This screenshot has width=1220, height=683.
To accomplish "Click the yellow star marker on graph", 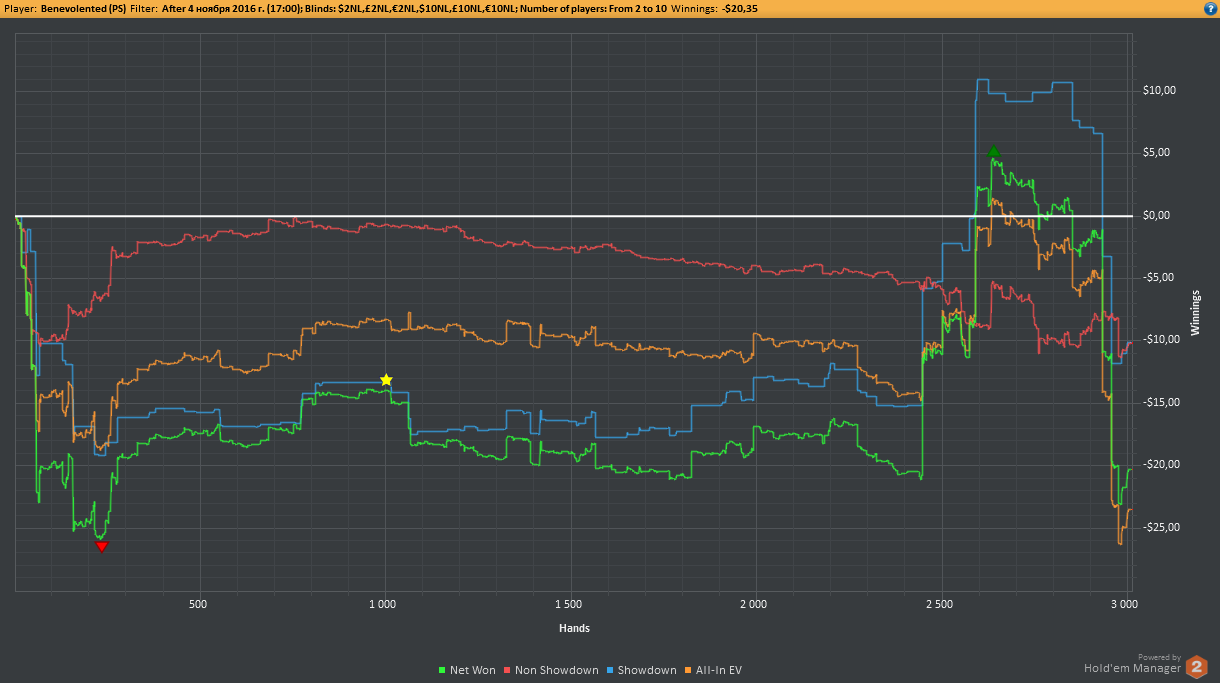I will (x=386, y=380).
